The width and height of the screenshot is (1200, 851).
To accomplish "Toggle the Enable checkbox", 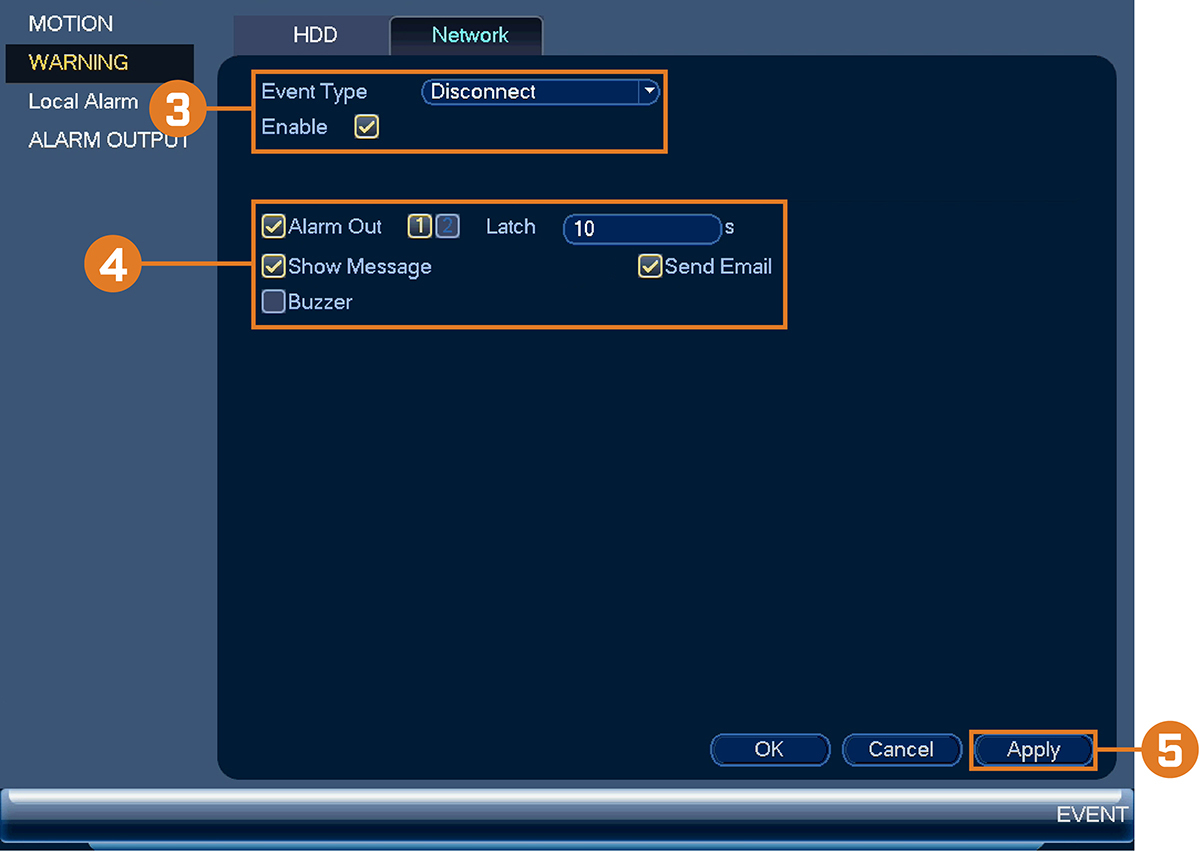I will (x=367, y=127).
